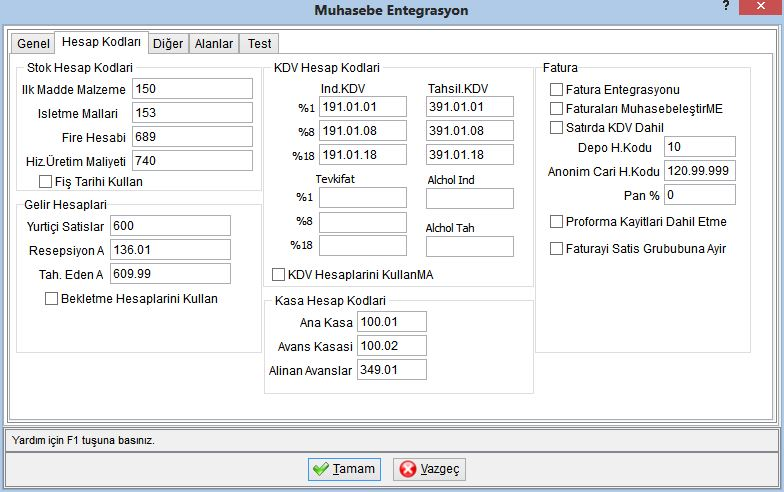Edit the Ilk Madde Malzeme field
784x492 pixels.
pos(192,88)
